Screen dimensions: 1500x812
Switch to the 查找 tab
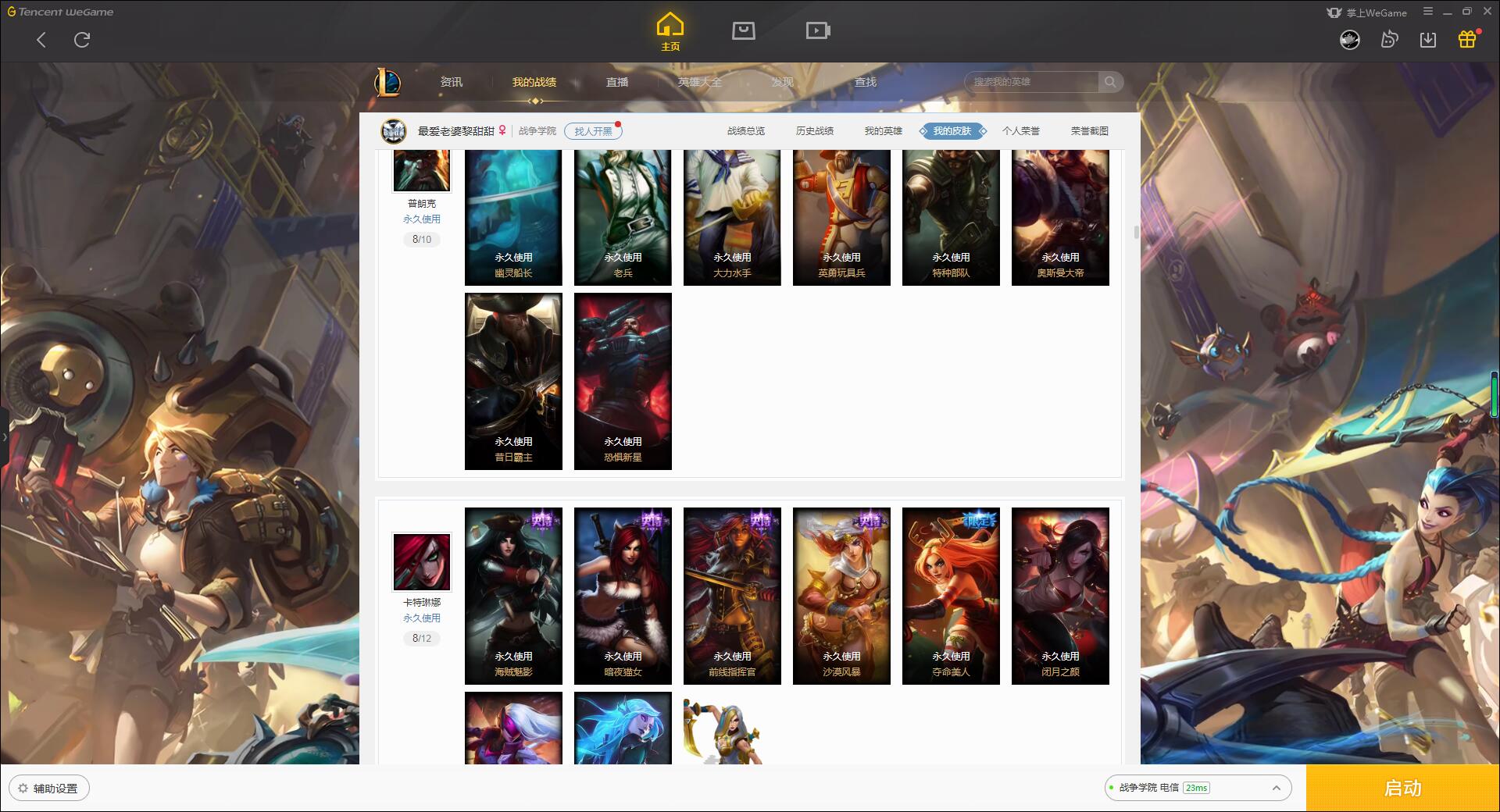865,82
